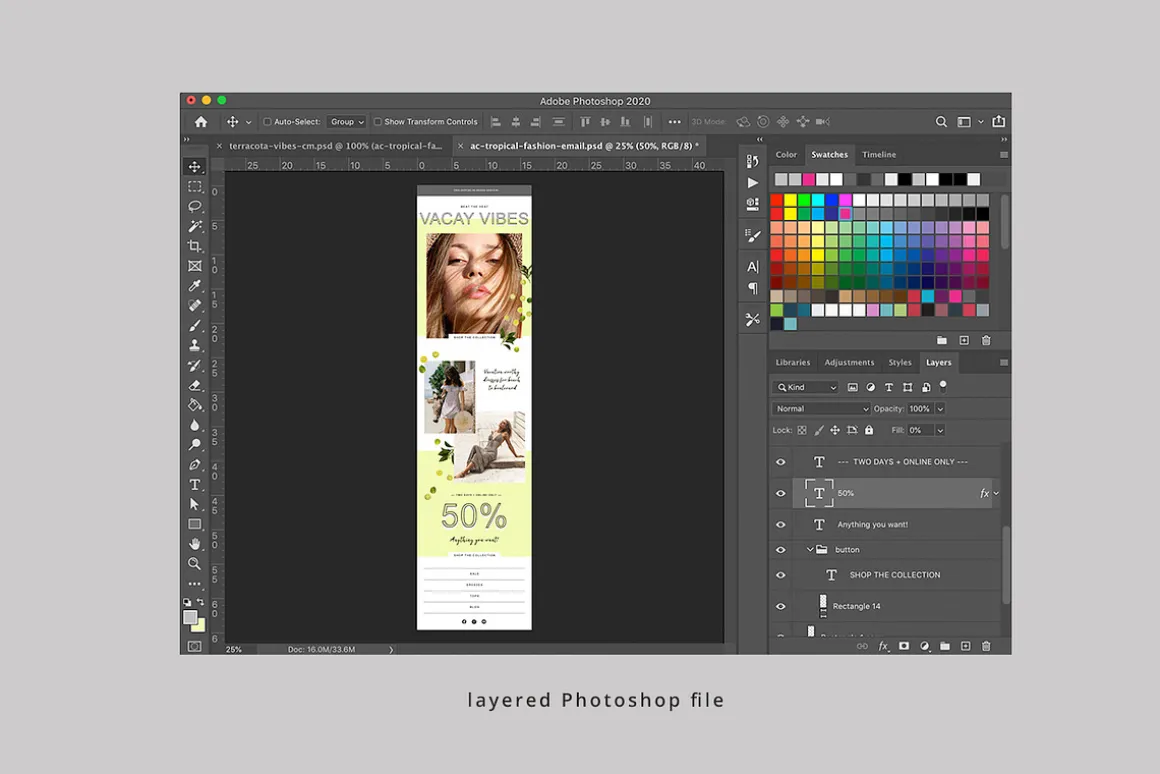
Task: Select the Hand tool
Action: coord(195,544)
